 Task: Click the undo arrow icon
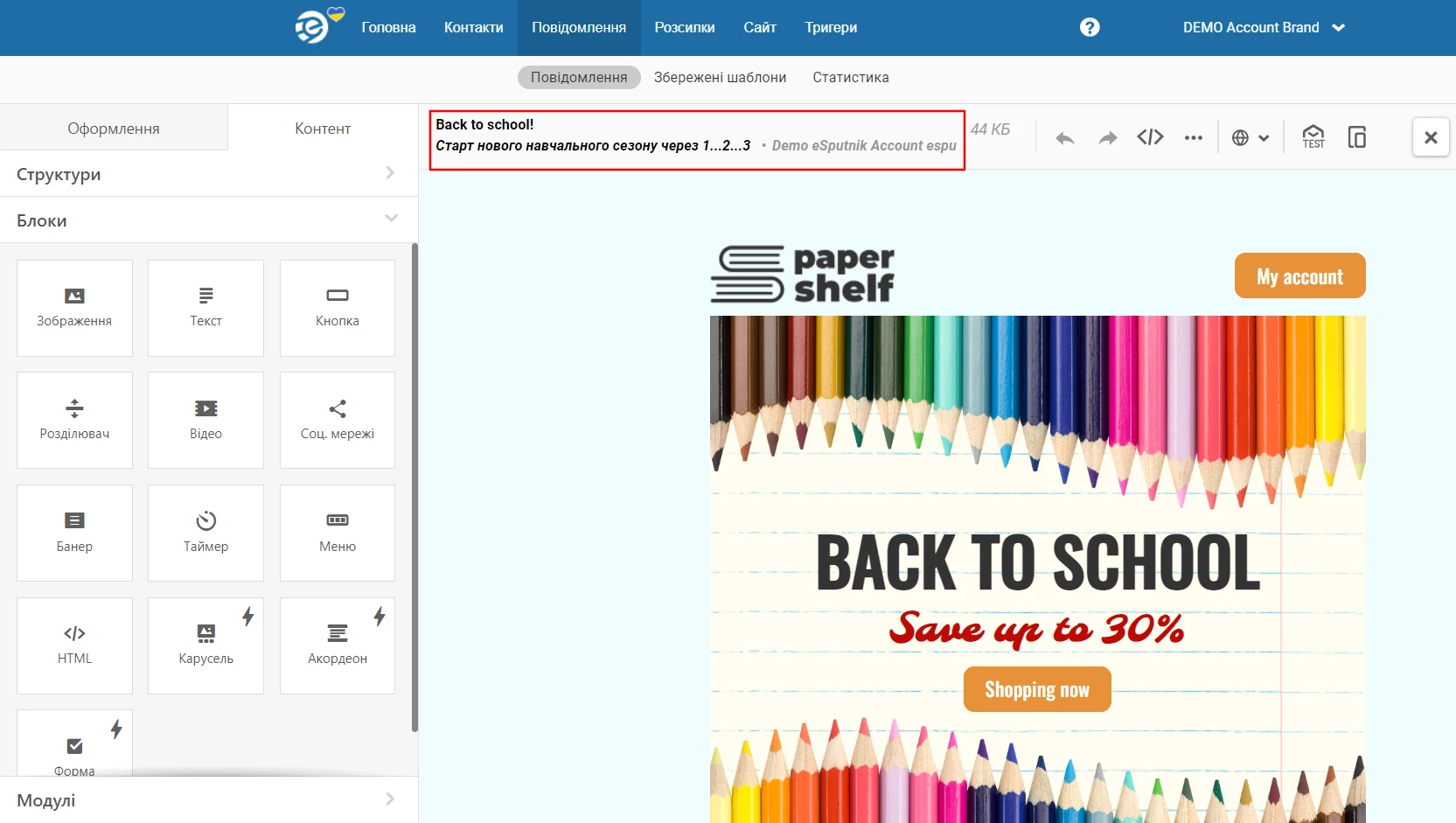pyautogui.click(x=1064, y=138)
